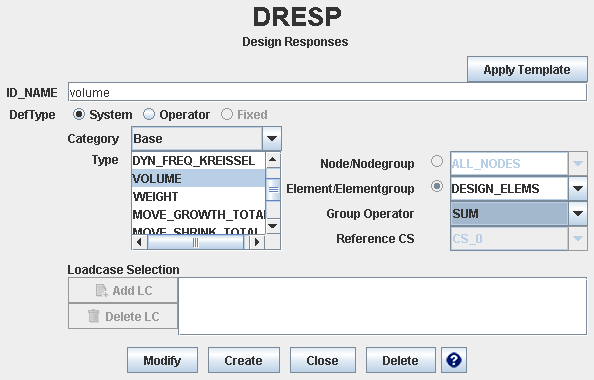Image resolution: width=594 pixels, height=380 pixels.
Task: Choose the Node/Nodegroup radio button
Action: (x=437, y=161)
